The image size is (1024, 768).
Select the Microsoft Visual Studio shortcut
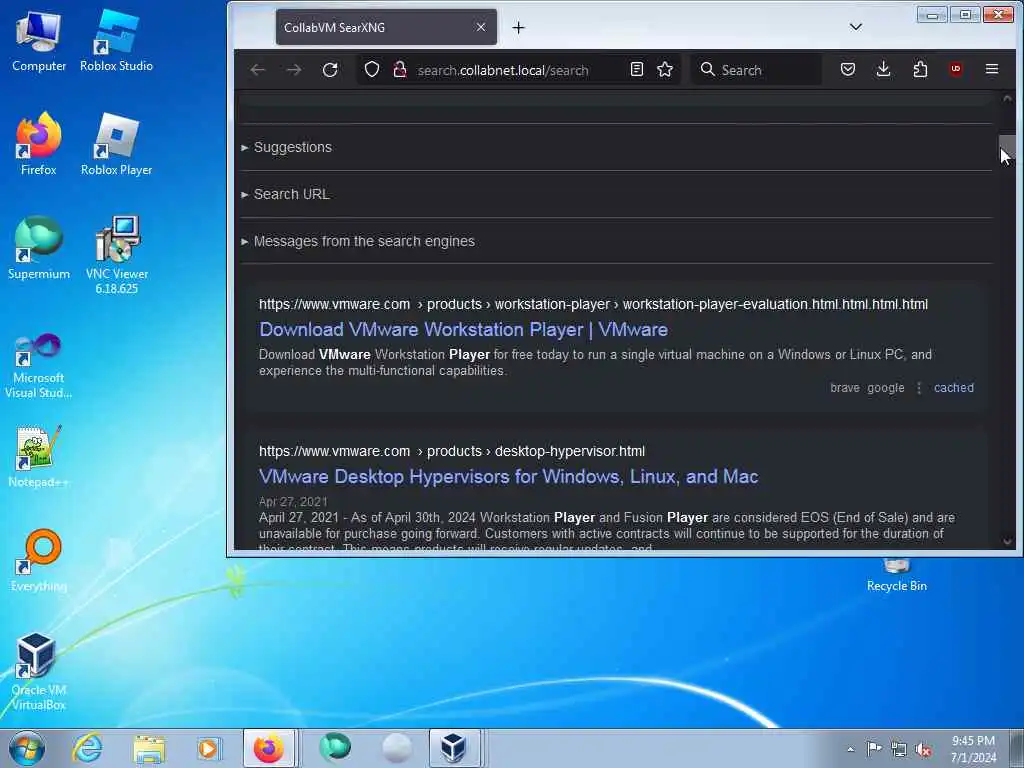[39, 366]
